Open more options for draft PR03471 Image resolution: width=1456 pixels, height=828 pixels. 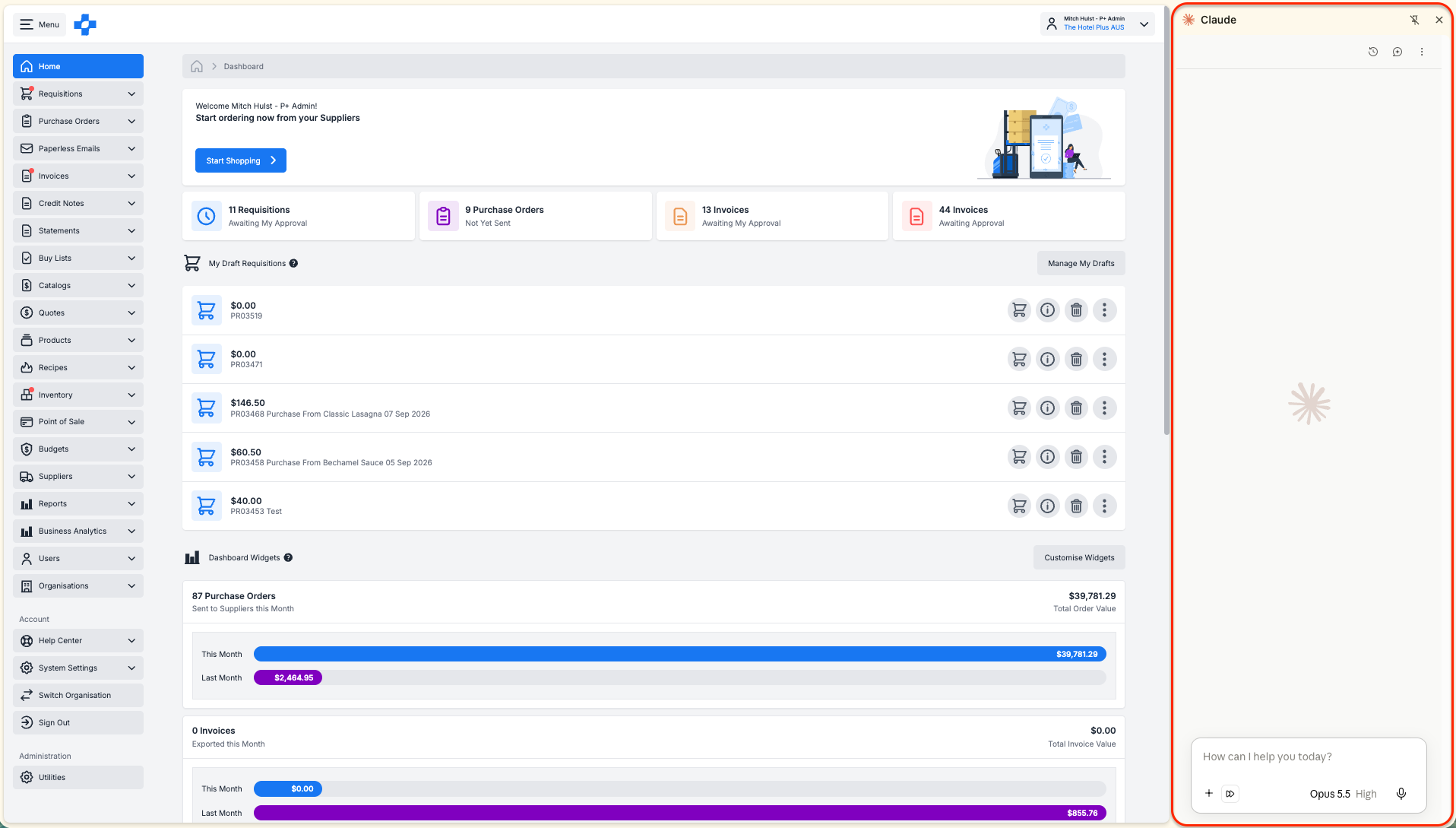[x=1104, y=359]
